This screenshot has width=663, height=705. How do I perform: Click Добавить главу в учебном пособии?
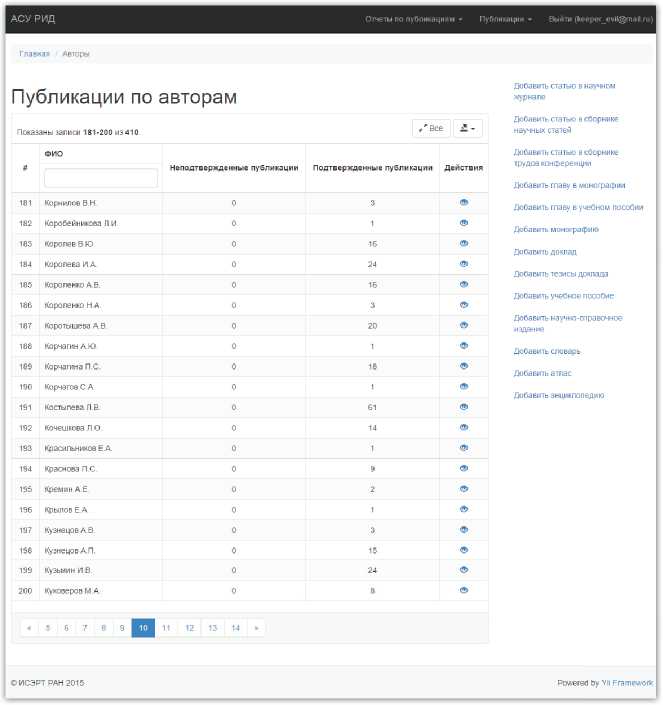(x=578, y=207)
